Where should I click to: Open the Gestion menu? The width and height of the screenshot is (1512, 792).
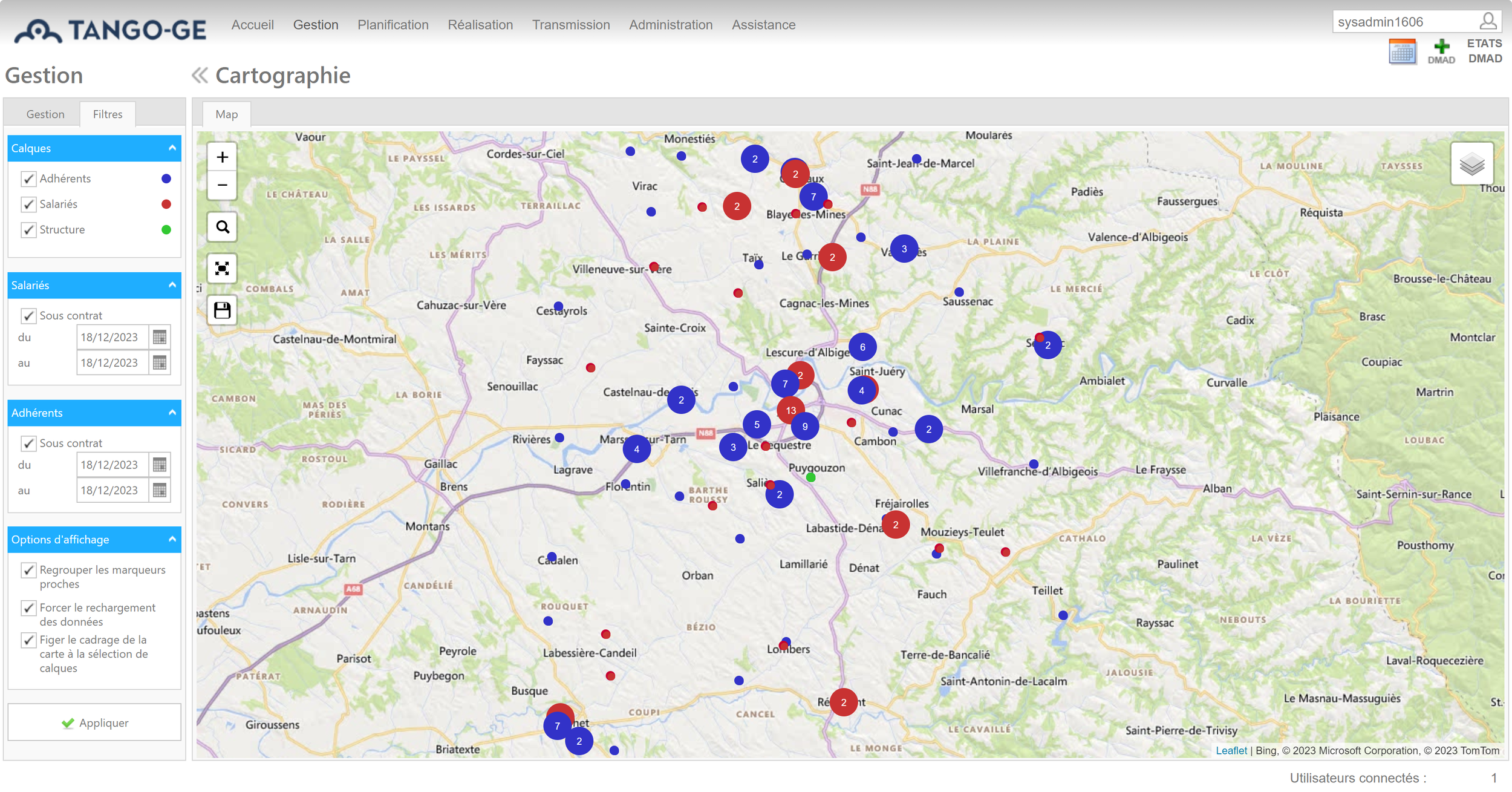pos(316,25)
